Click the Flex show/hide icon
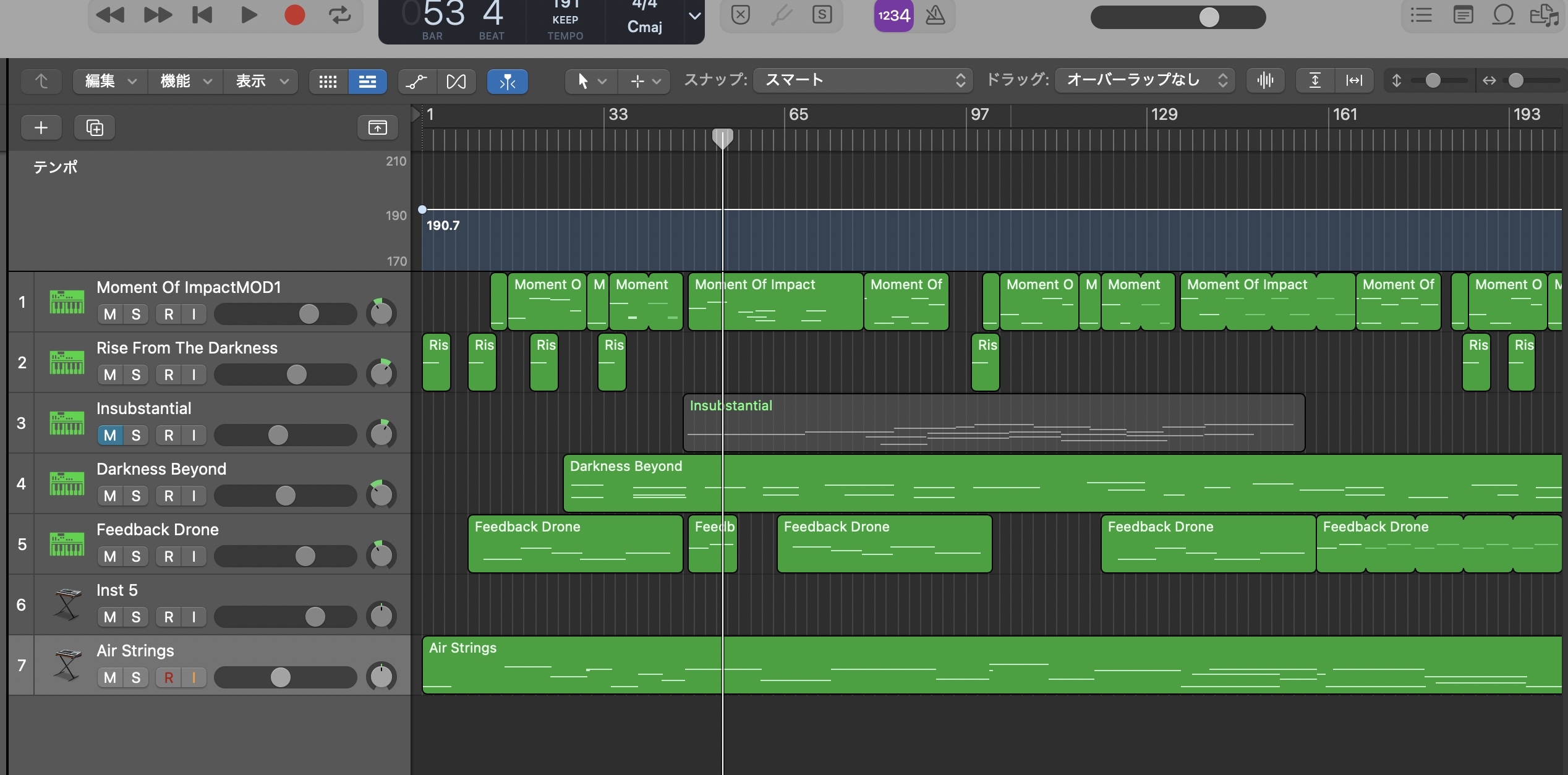Image resolution: width=1568 pixels, height=775 pixels. click(x=456, y=81)
